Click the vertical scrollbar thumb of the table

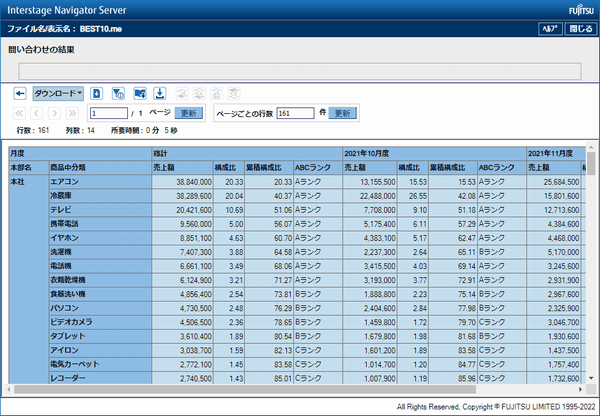591,163
